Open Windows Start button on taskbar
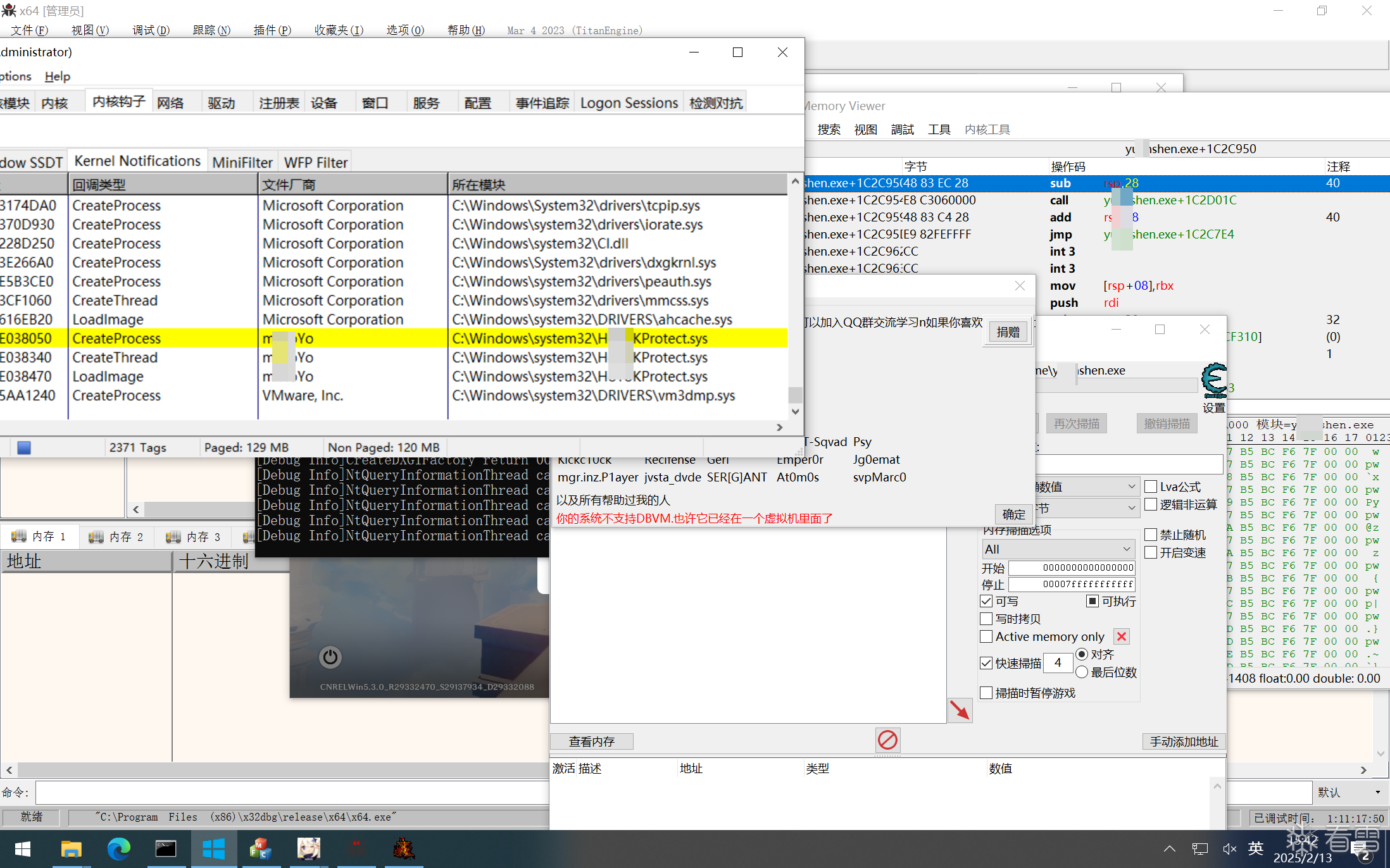This screenshot has height=868, width=1390. click(23, 849)
